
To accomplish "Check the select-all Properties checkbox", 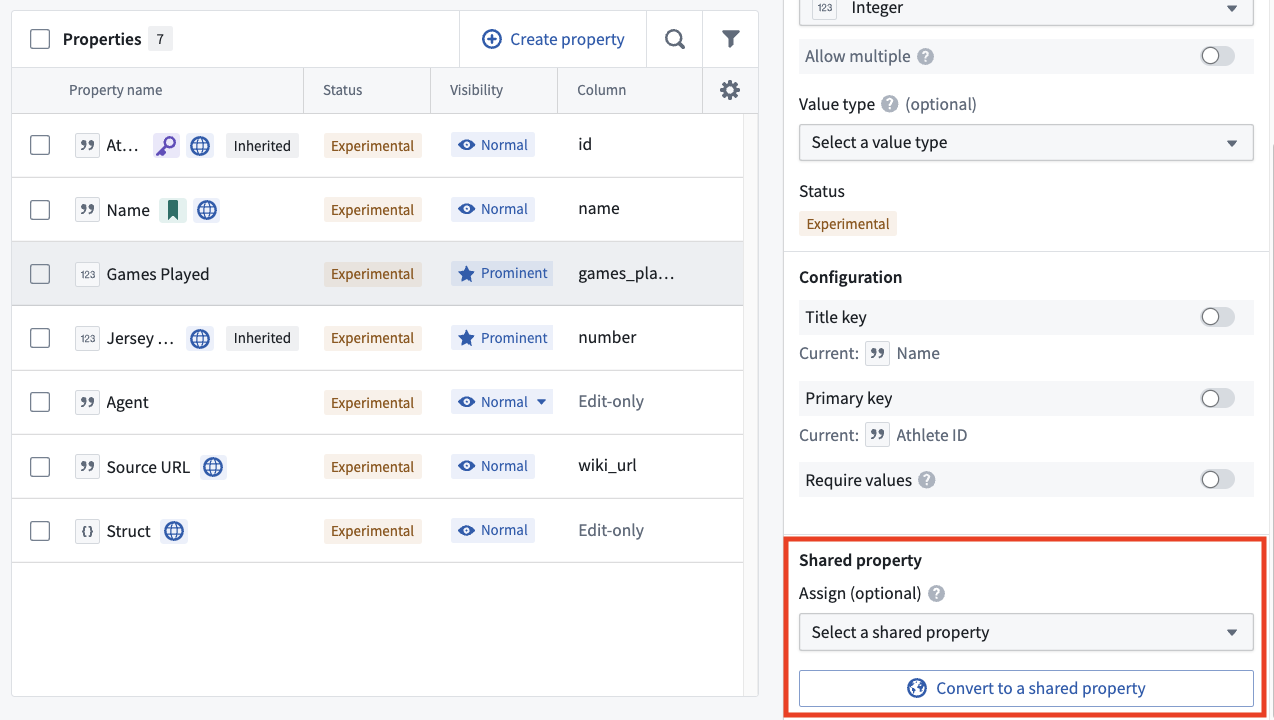I will 40,39.
